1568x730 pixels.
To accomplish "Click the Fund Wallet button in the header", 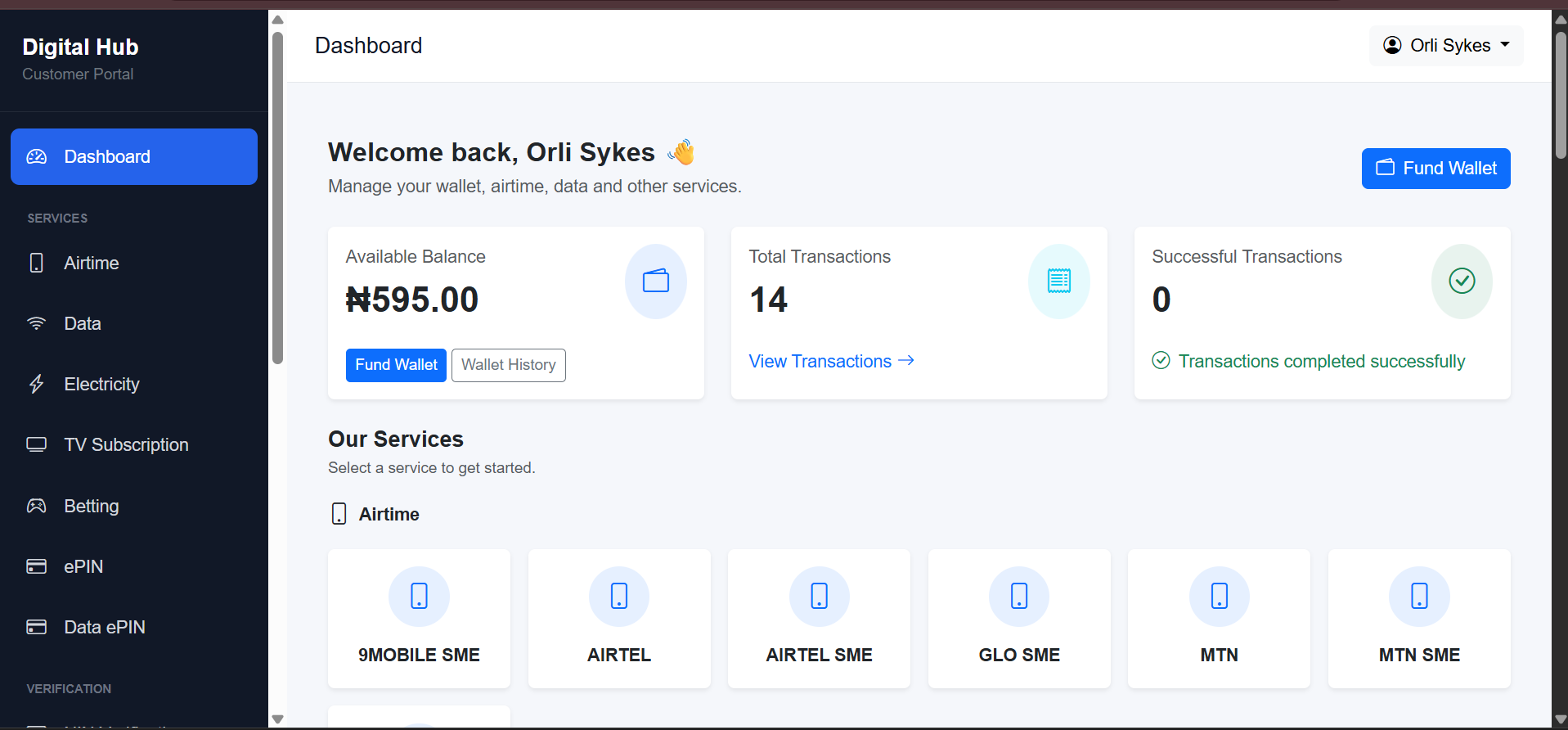I will [1435, 169].
